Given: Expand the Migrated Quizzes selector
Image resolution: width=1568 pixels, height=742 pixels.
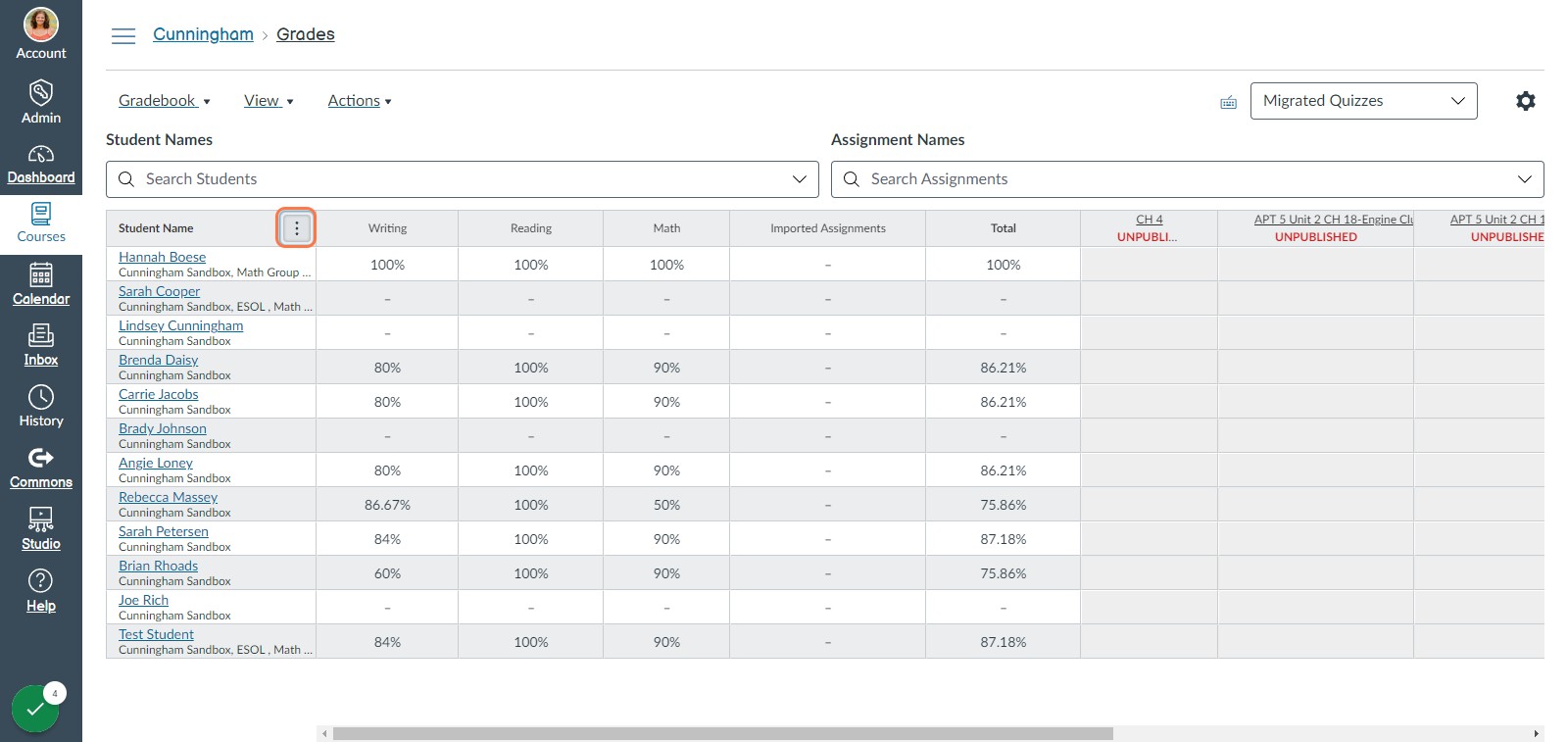Looking at the screenshot, I should click(x=1364, y=101).
